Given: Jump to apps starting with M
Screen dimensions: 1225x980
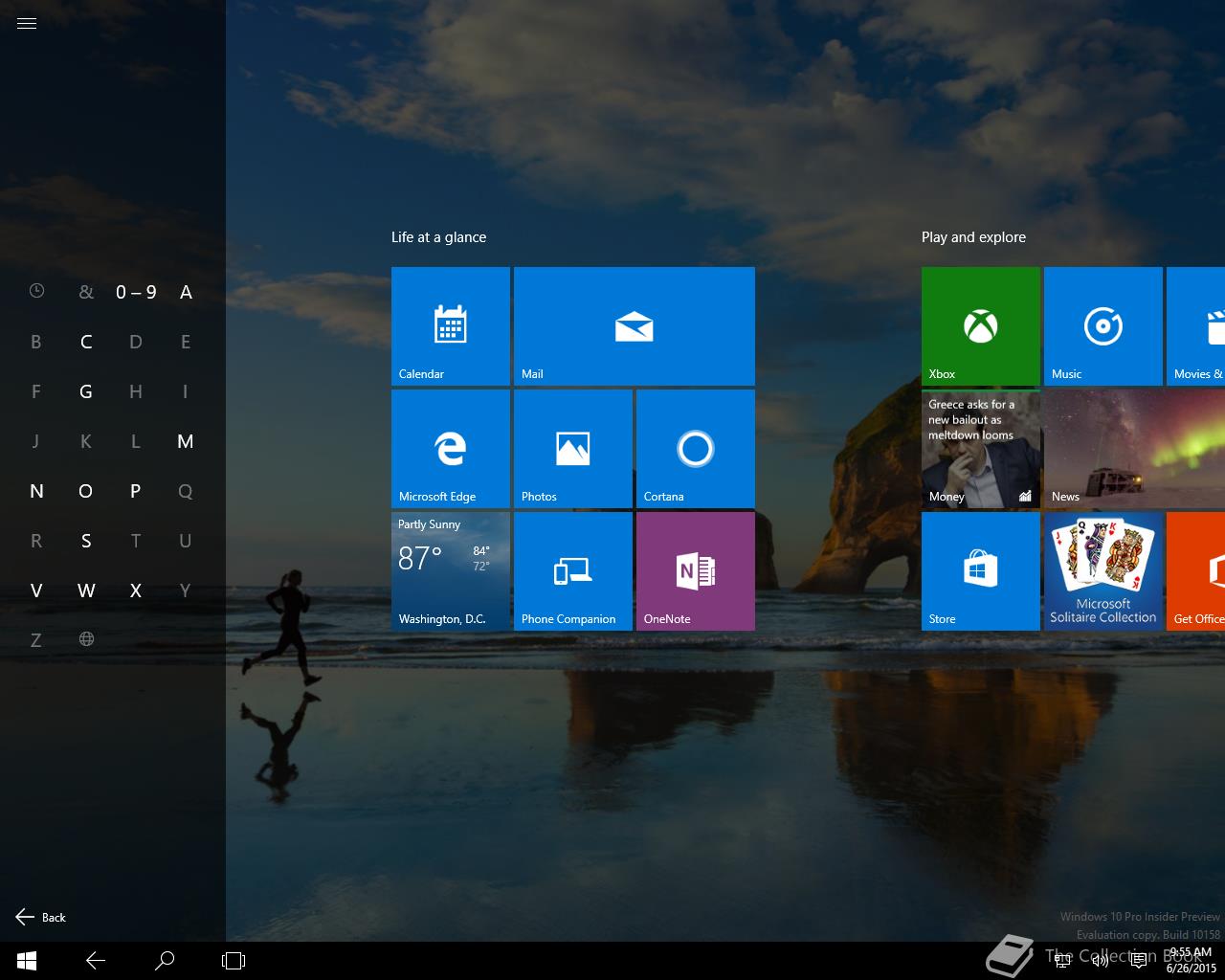Looking at the screenshot, I should tap(186, 441).
